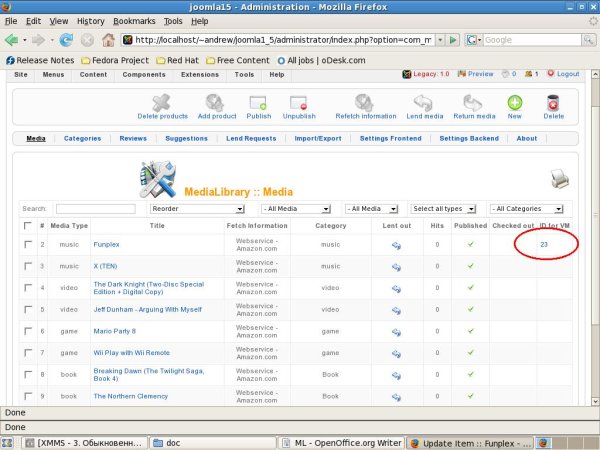Open the Joomla Extensions menu
Image resolution: width=600 pixels, height=450 pixels.
point(200,75)
